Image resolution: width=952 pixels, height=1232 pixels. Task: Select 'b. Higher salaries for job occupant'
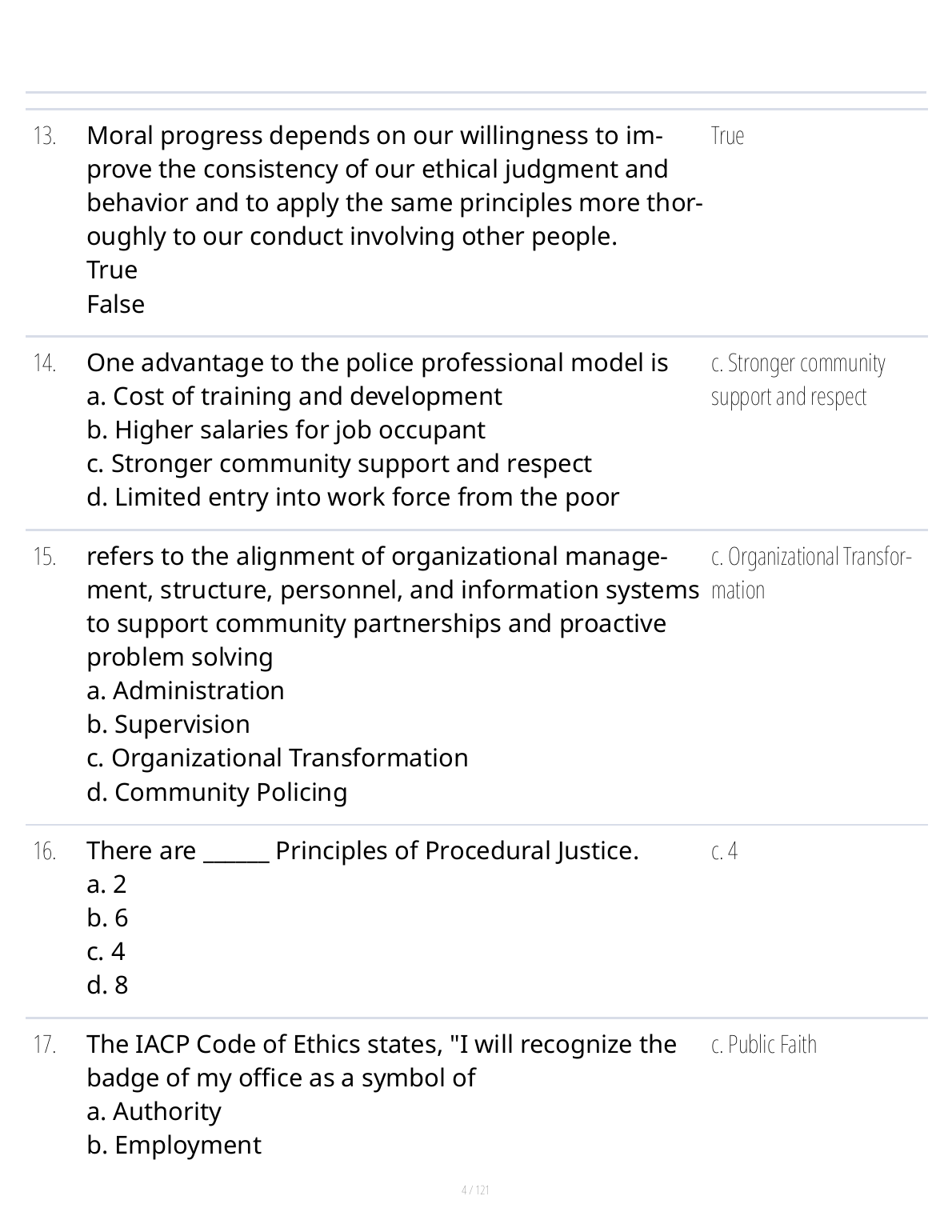[x=286, y=430]
